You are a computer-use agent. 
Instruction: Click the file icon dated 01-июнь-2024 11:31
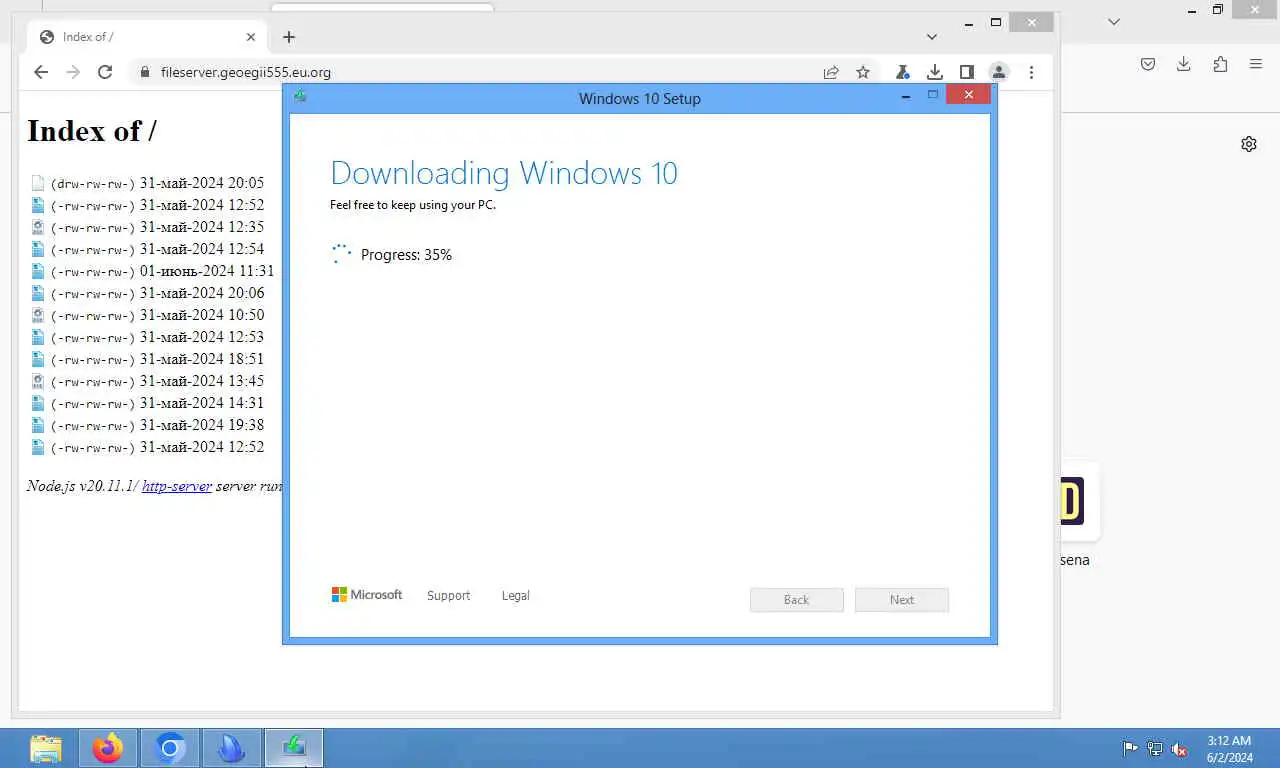[x=38, y=271]
